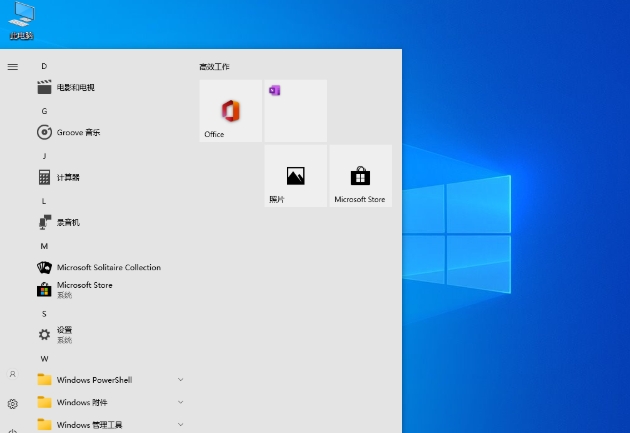Open 录音机 (Voice Recorder) app

point(68,222)
